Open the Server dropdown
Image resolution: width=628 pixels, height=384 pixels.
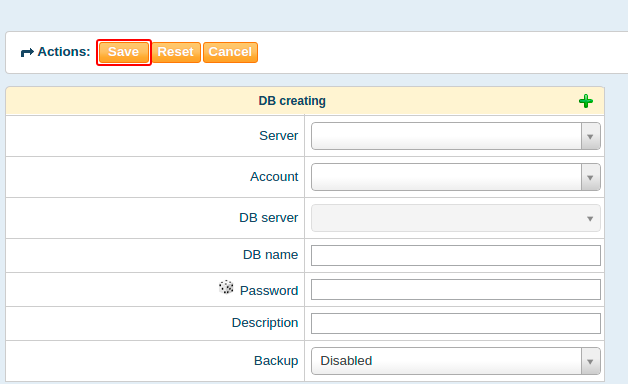point(455,136)
